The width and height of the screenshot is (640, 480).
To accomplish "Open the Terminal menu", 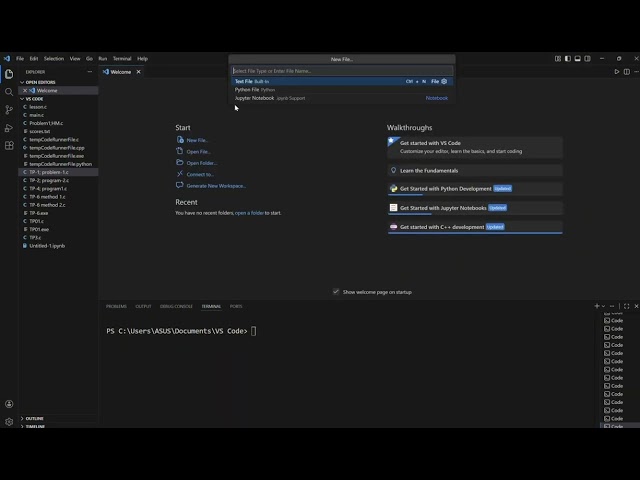I will pyautogui.click(x=122, y=59).
